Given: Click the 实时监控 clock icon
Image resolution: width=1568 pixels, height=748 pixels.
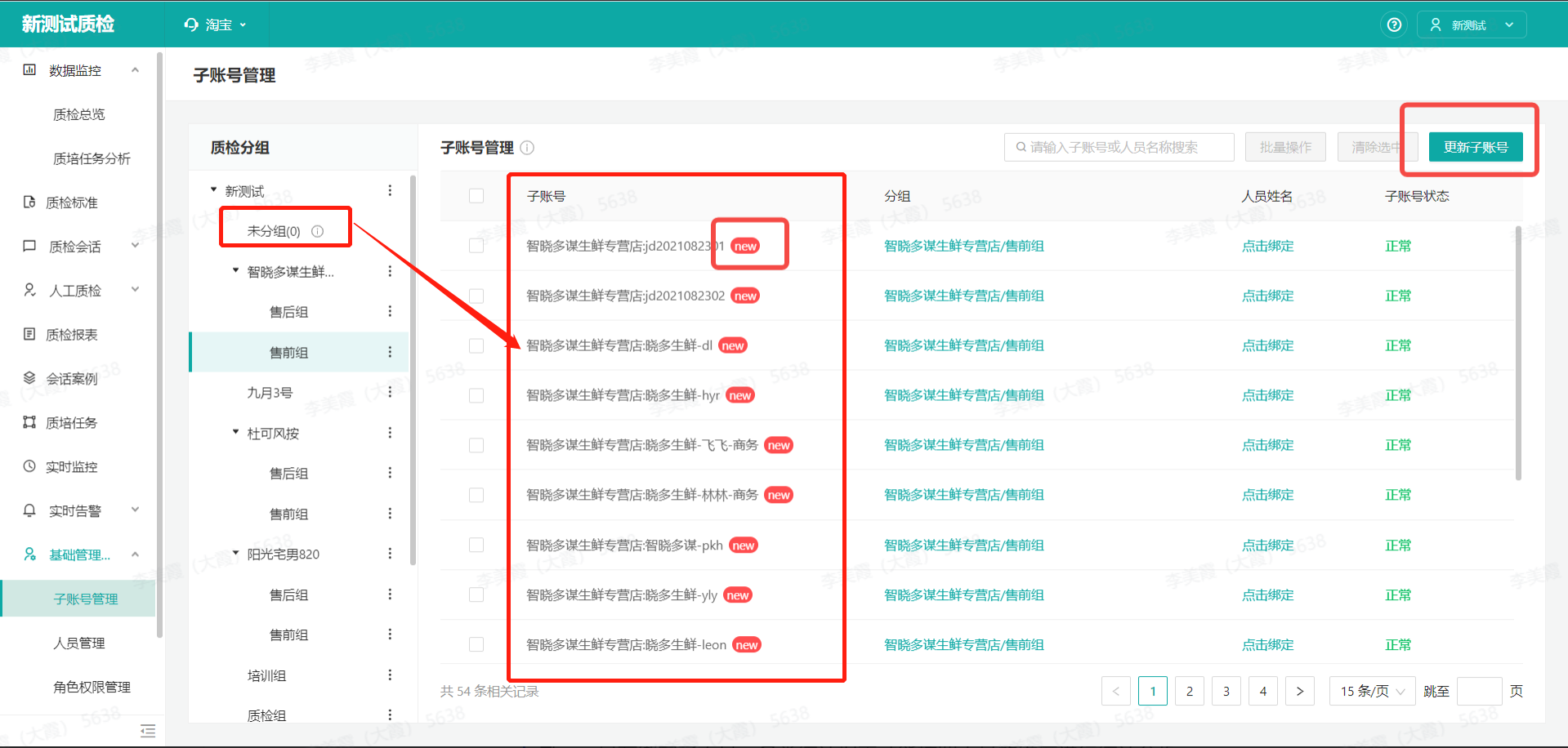Looking at the screenshot, I should [29, 467].
